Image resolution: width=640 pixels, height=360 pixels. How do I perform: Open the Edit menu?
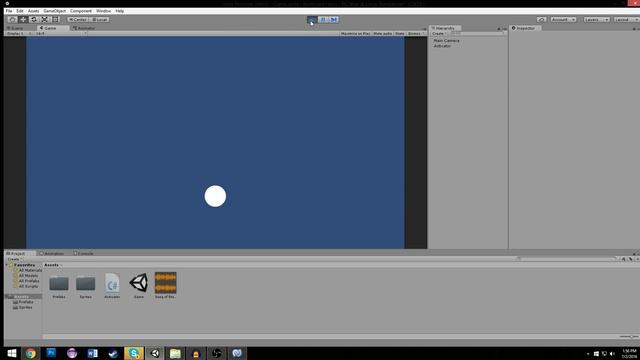coord(20,11)
